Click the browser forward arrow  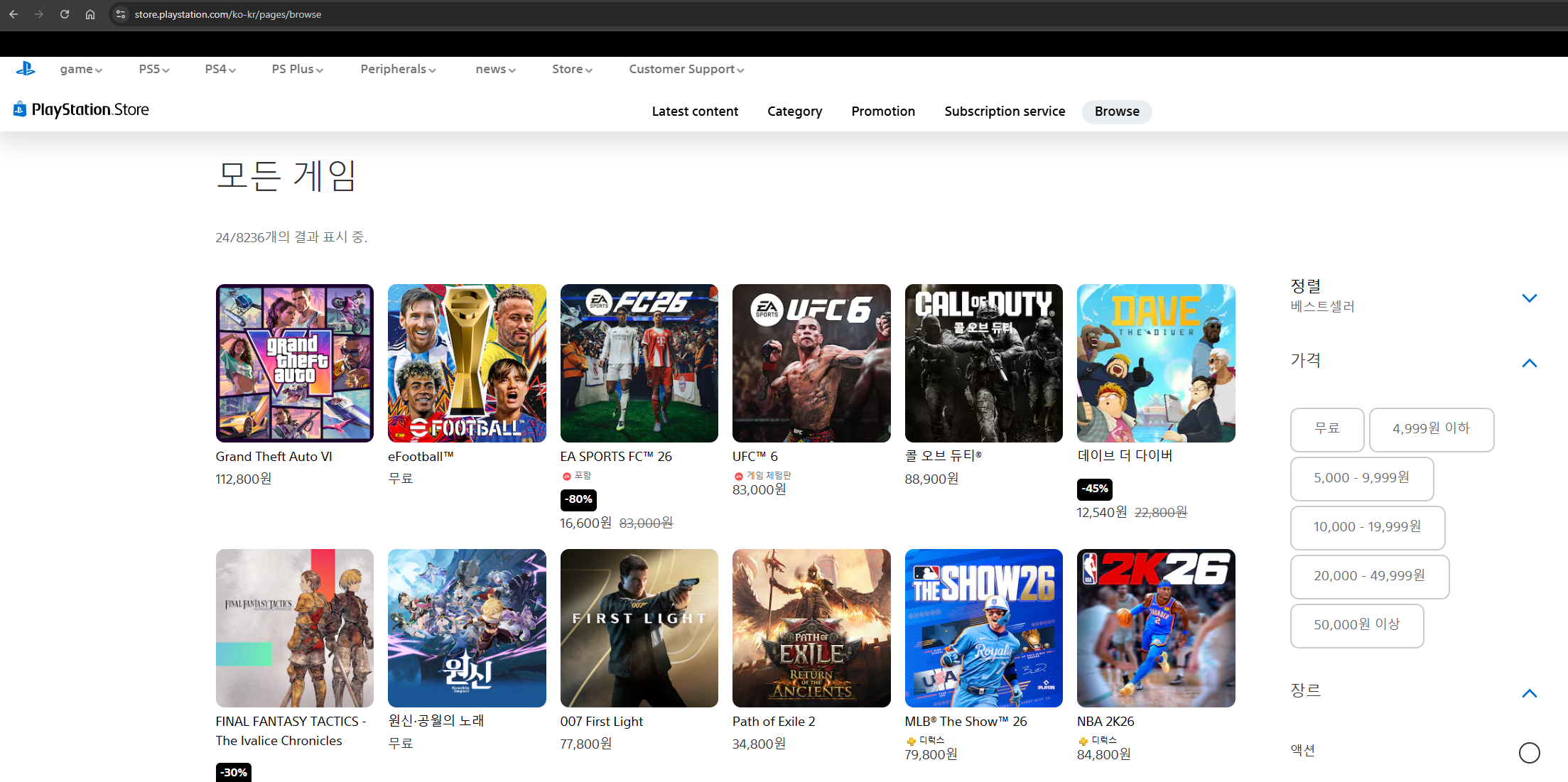pyautogui.click(x=39, y=14)
